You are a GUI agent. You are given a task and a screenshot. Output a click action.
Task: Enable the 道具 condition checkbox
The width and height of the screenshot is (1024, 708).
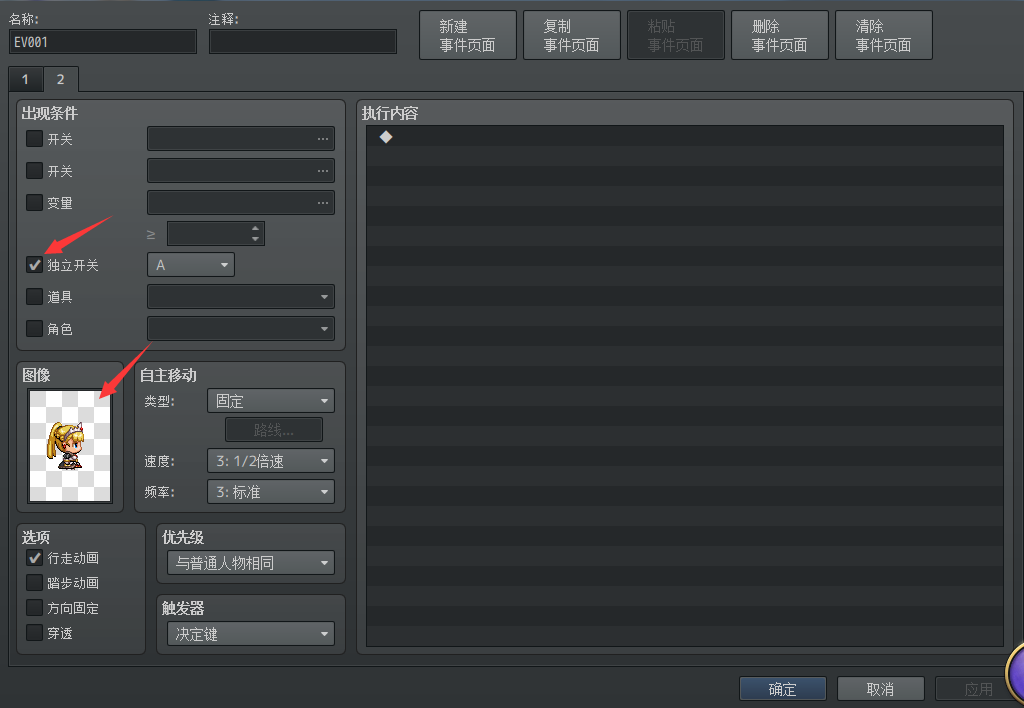point(34,297)
